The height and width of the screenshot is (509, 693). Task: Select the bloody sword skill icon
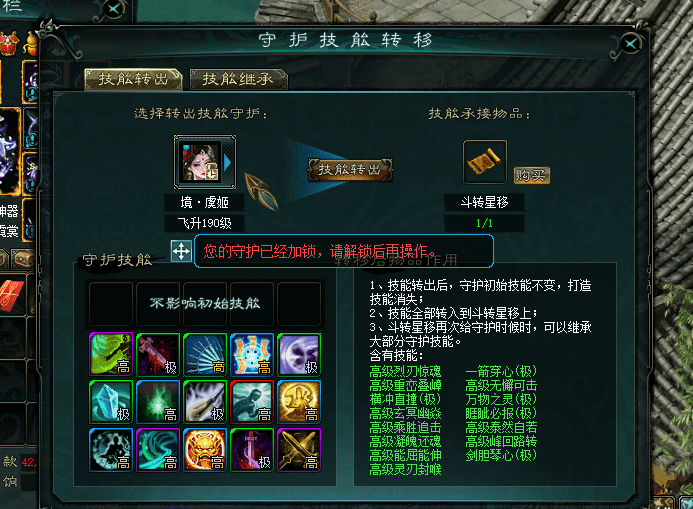click(x=158, y=354)
